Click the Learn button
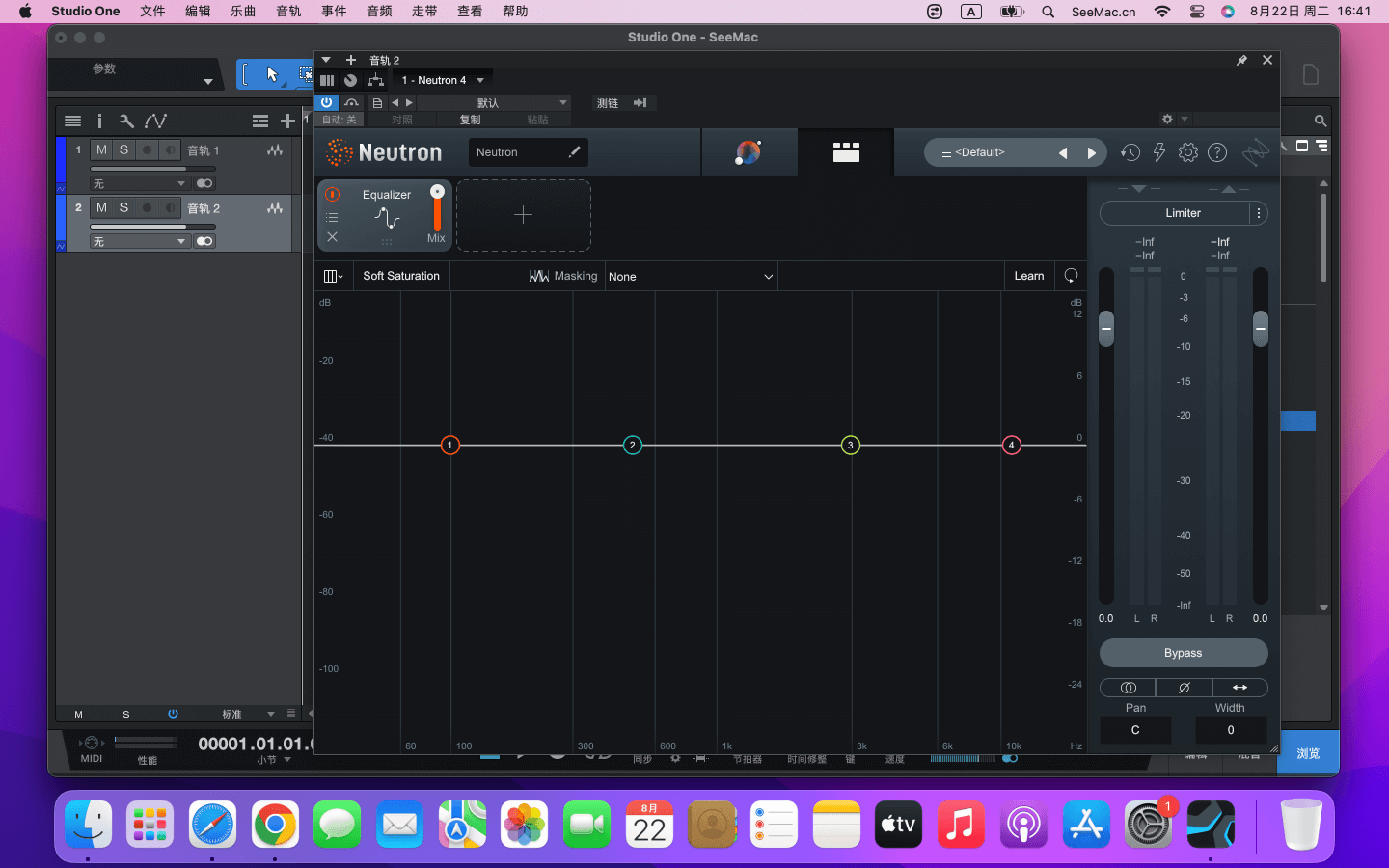The image size is (1389, 868). coord(1028,276)
